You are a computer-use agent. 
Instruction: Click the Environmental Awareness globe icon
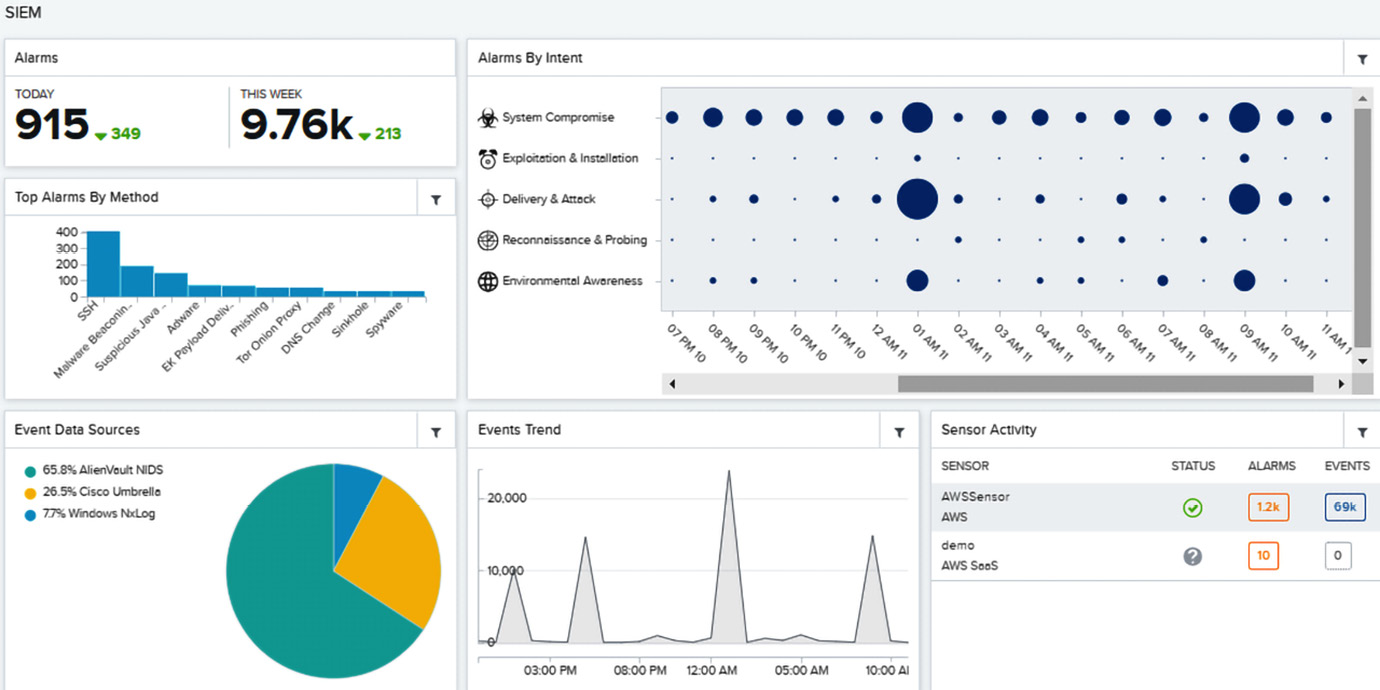487,281
